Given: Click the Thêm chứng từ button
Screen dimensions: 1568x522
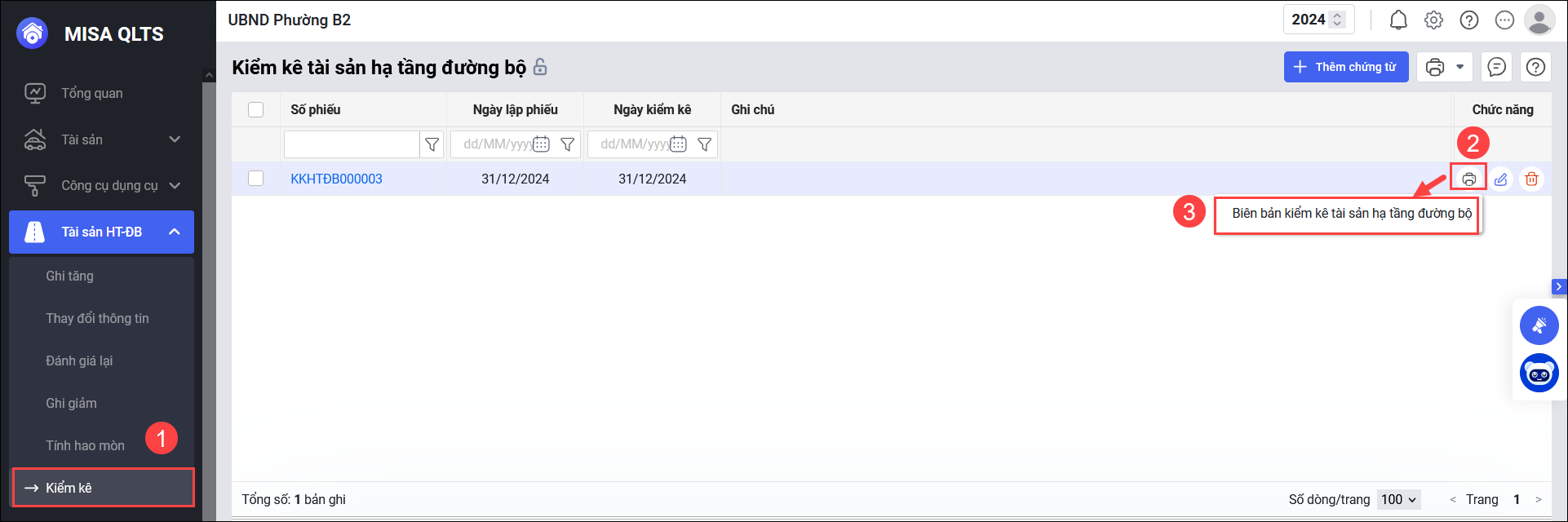Looking at the screenshot, I should pyautogui.click(x=1345, y=67).
